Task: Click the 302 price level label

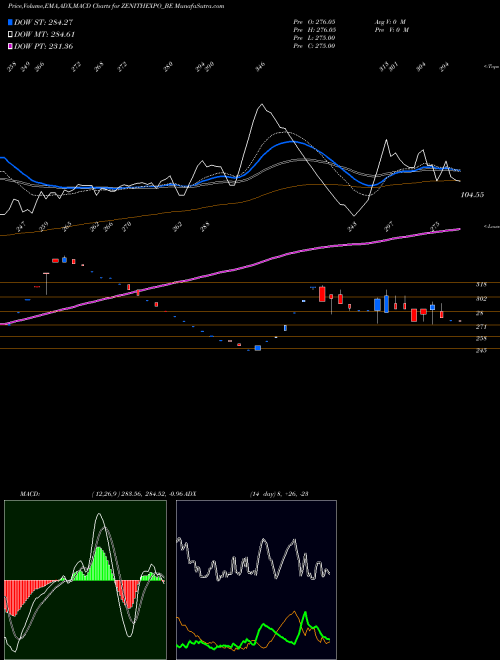Action: tap(481, 299)
